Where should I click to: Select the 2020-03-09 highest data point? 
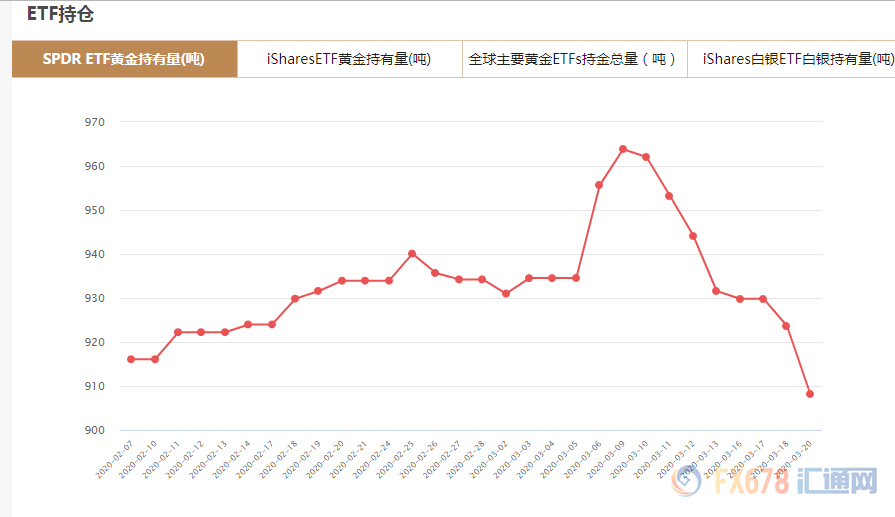pyautogui.click(x=623, y=149)
